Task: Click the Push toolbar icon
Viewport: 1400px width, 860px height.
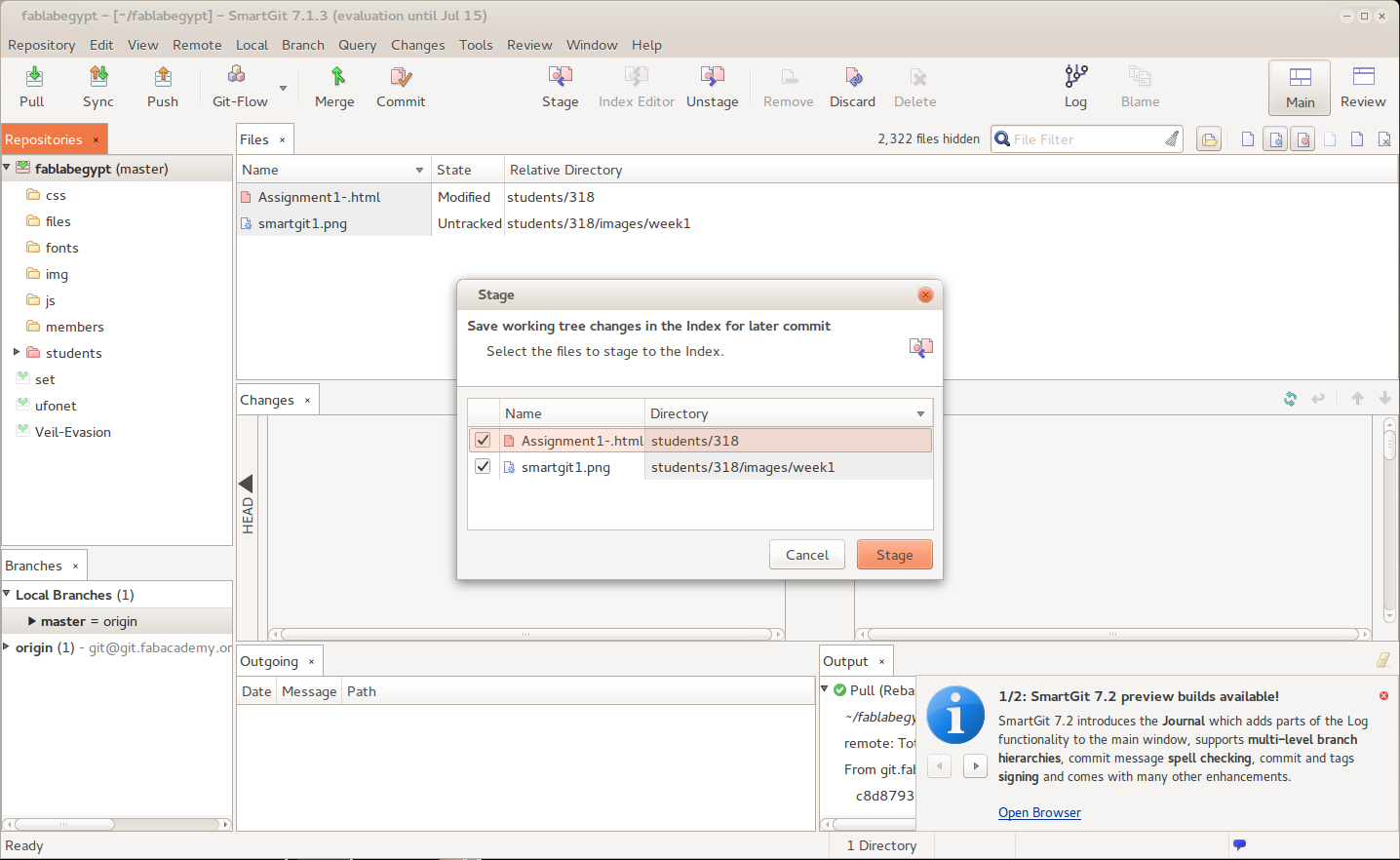Action: 163,76
